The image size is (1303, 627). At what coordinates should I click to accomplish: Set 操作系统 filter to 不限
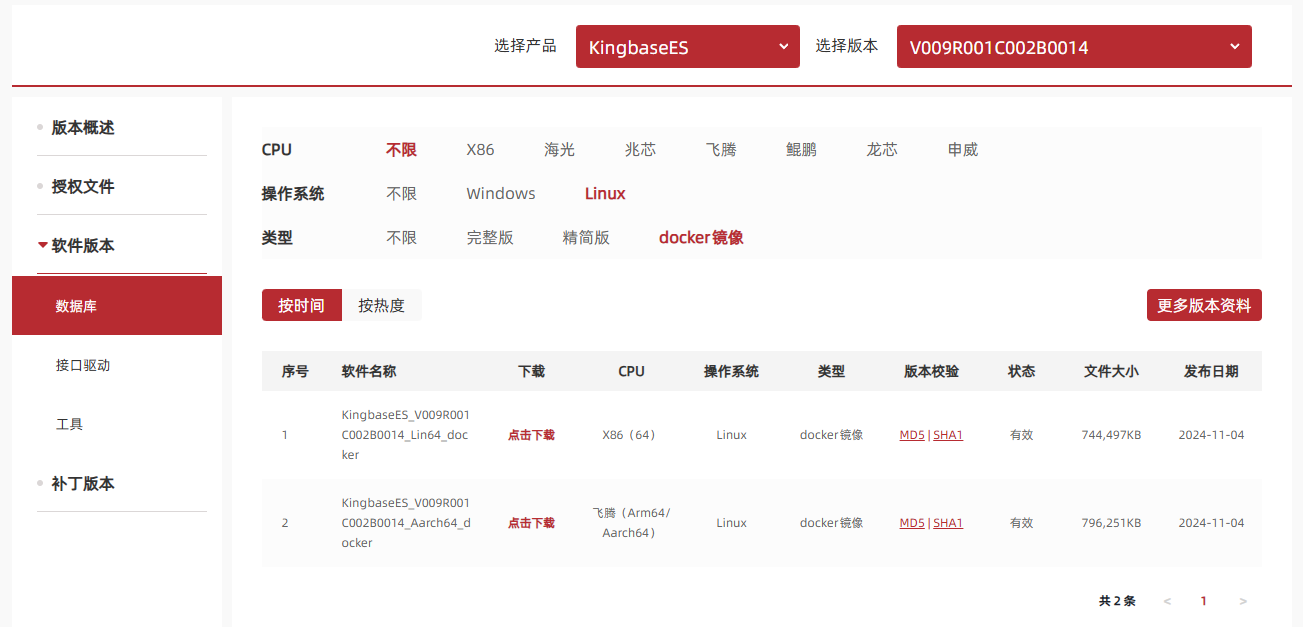[x=401, y=194]
